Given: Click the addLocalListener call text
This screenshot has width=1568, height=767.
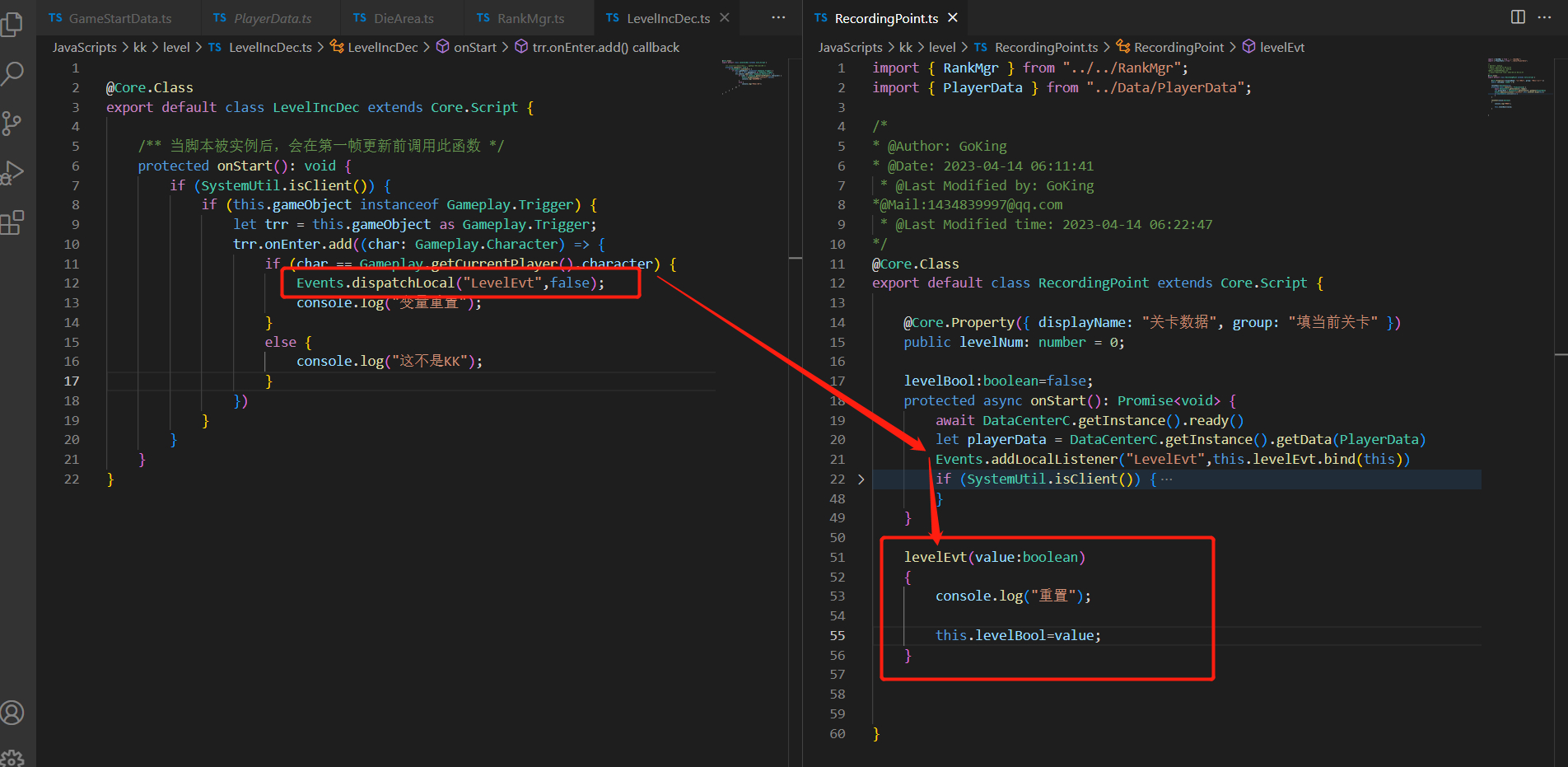Looking at the screenshot, I should coord(1173,460).
